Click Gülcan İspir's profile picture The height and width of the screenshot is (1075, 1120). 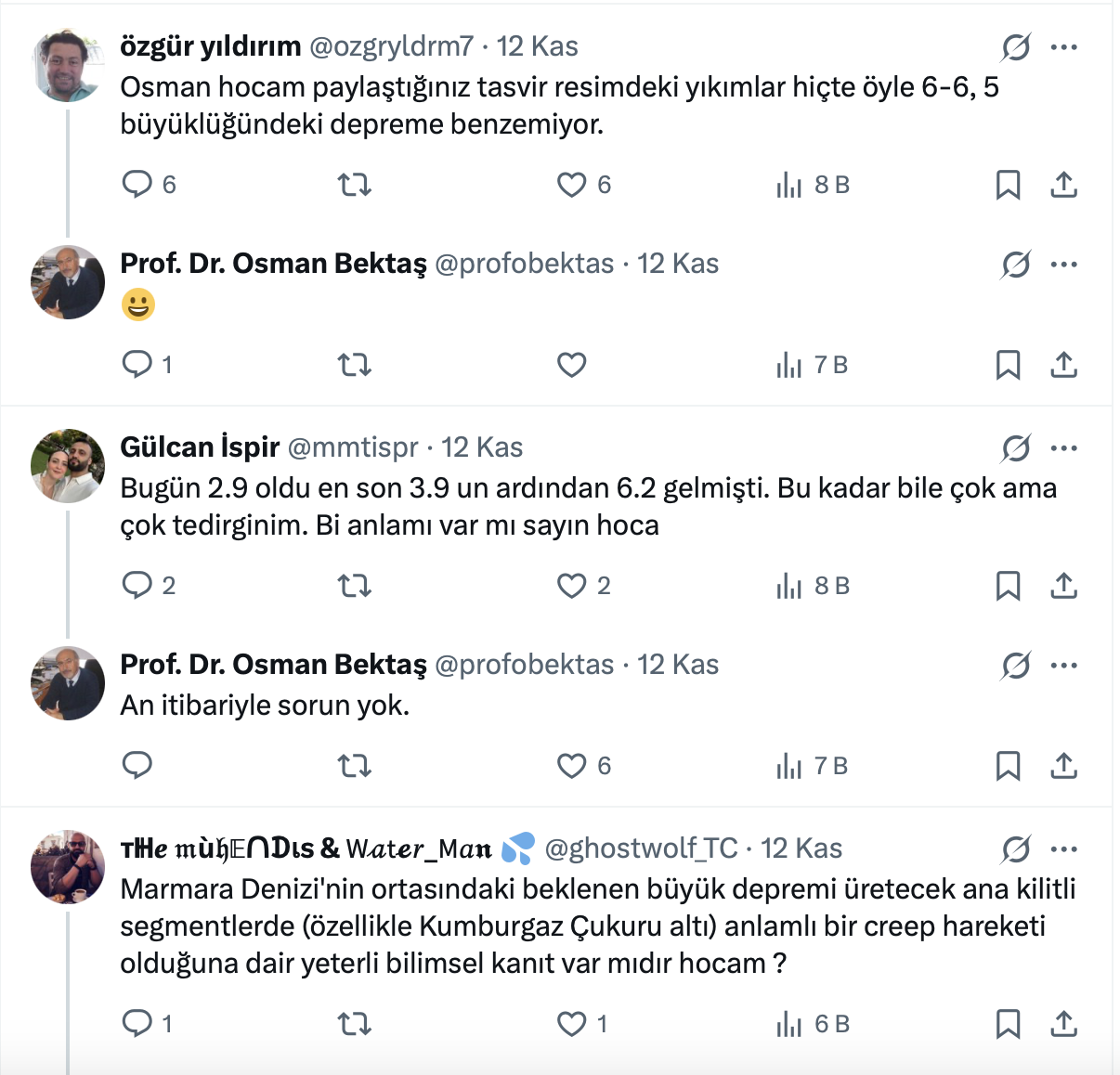coord(68,466)
